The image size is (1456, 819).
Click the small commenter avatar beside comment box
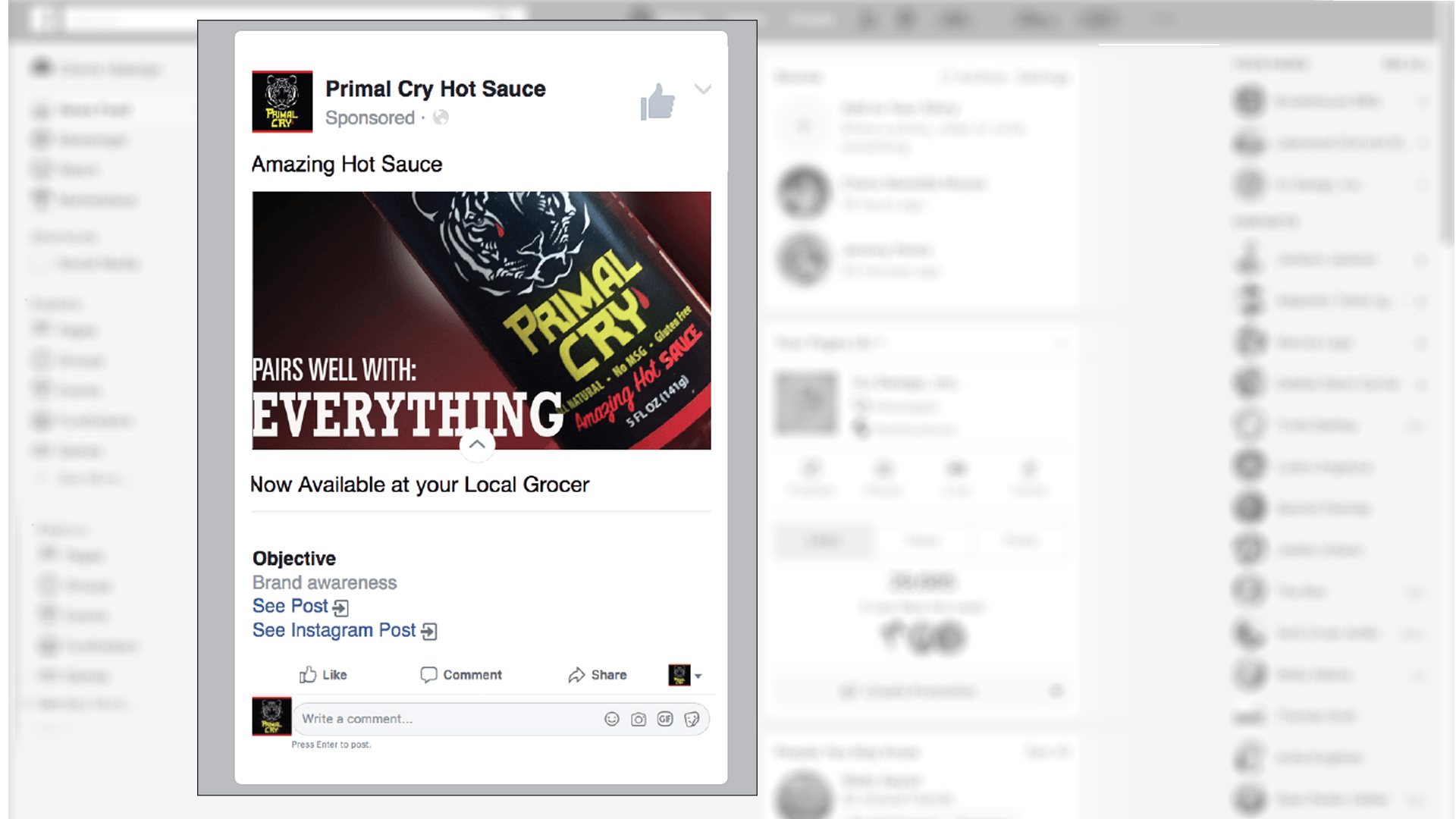point(271,717)
